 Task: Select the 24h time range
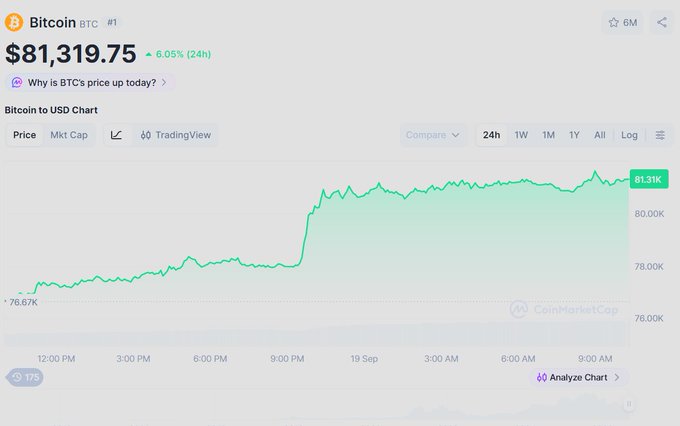491,135
